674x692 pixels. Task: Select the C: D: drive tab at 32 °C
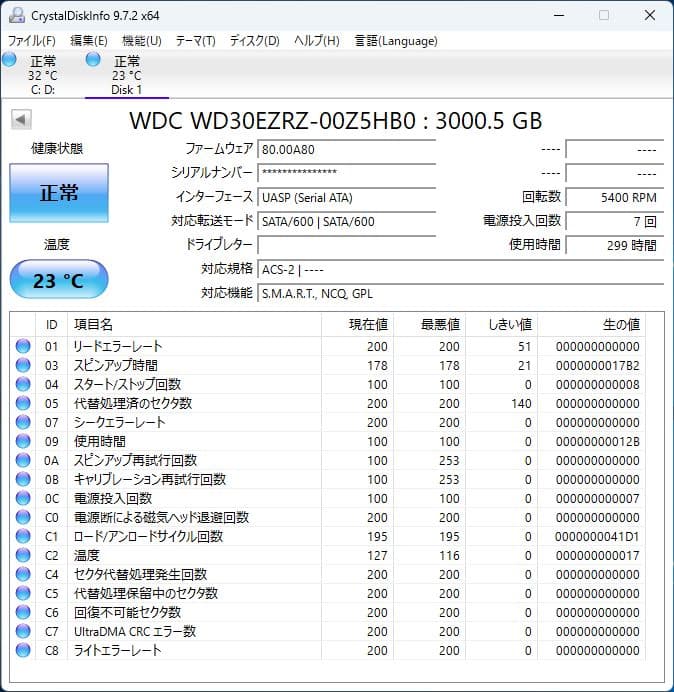coord(43,75)
